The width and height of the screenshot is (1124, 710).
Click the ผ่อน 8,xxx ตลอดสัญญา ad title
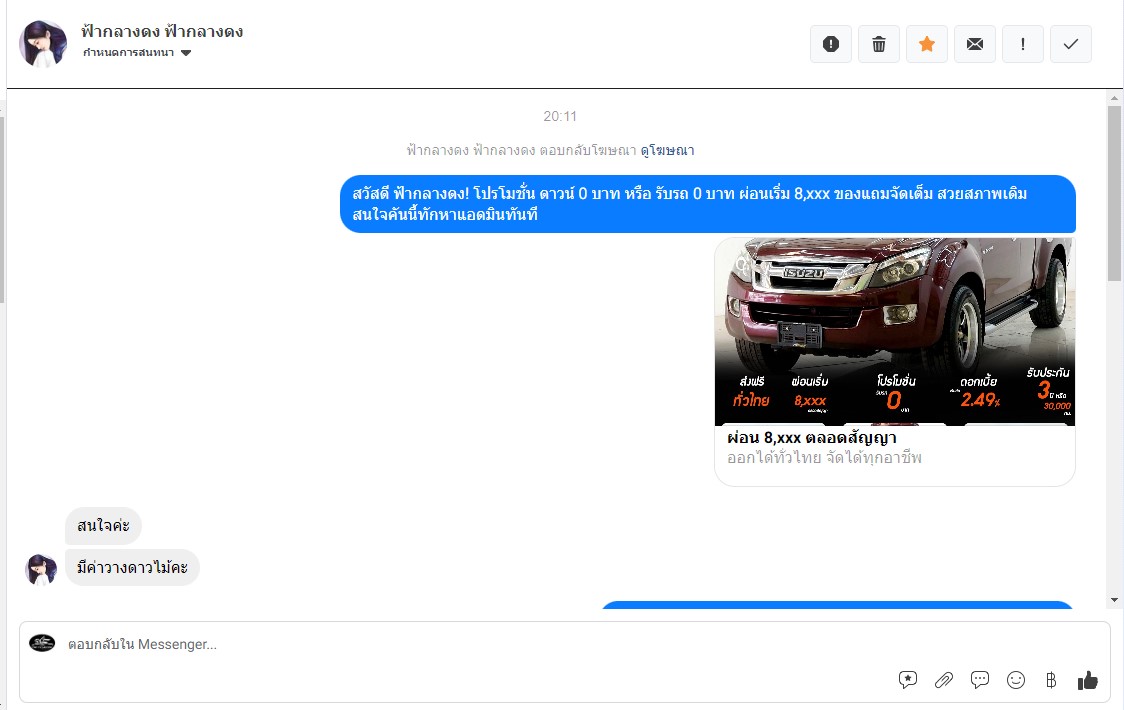pos(811,438)
